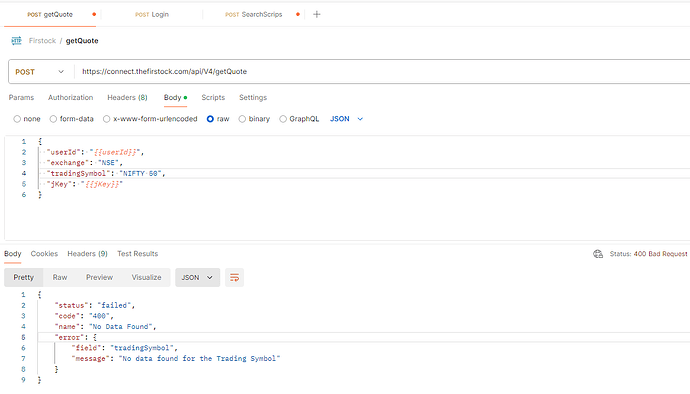690x394 pixels.
Task: Open the POST method dropdown
Action: click(x=40, y=72)
